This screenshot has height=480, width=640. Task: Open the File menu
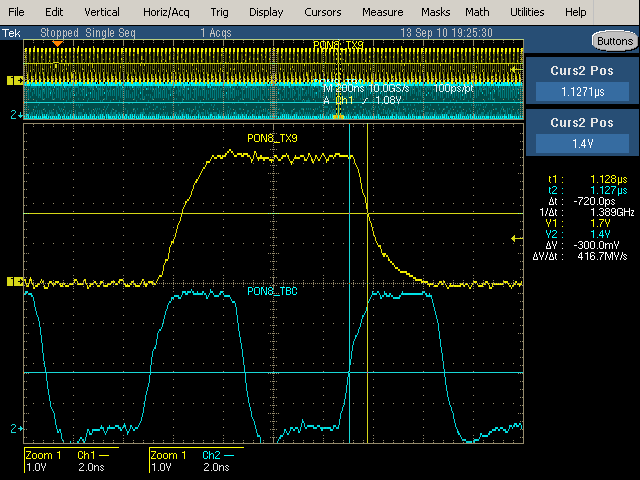[x=16, y=12]
